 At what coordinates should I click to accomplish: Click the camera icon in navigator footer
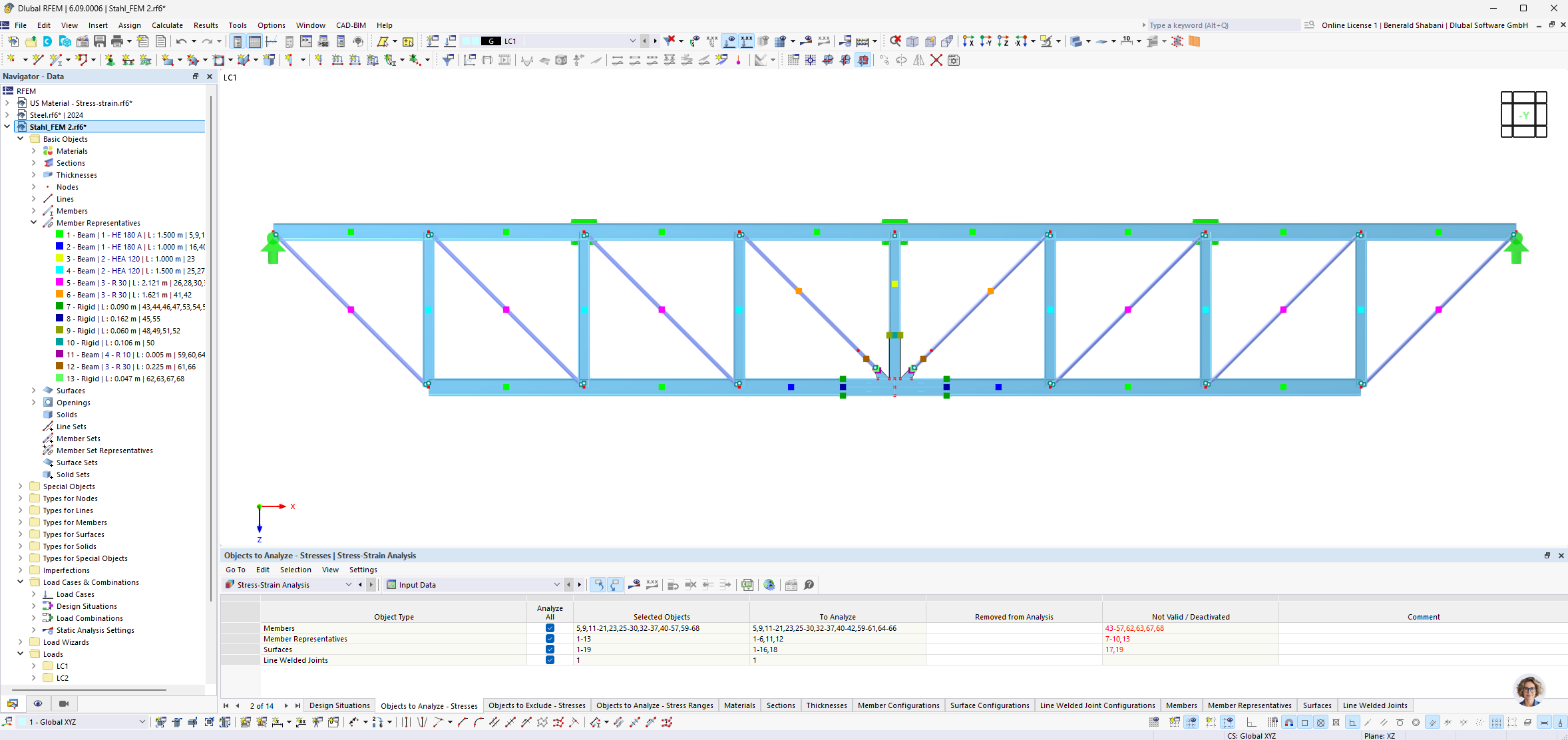(x=64, y=703)
